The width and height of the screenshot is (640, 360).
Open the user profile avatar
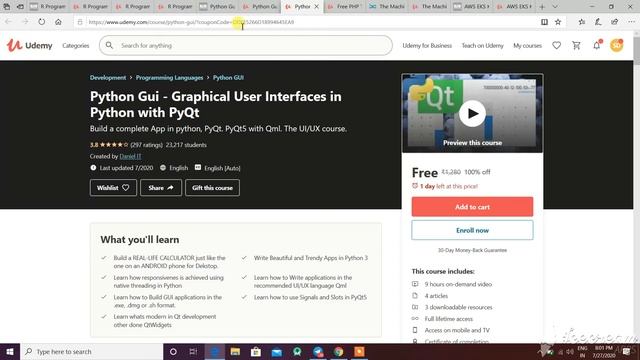pyautogui.click(x=616, y=45)
